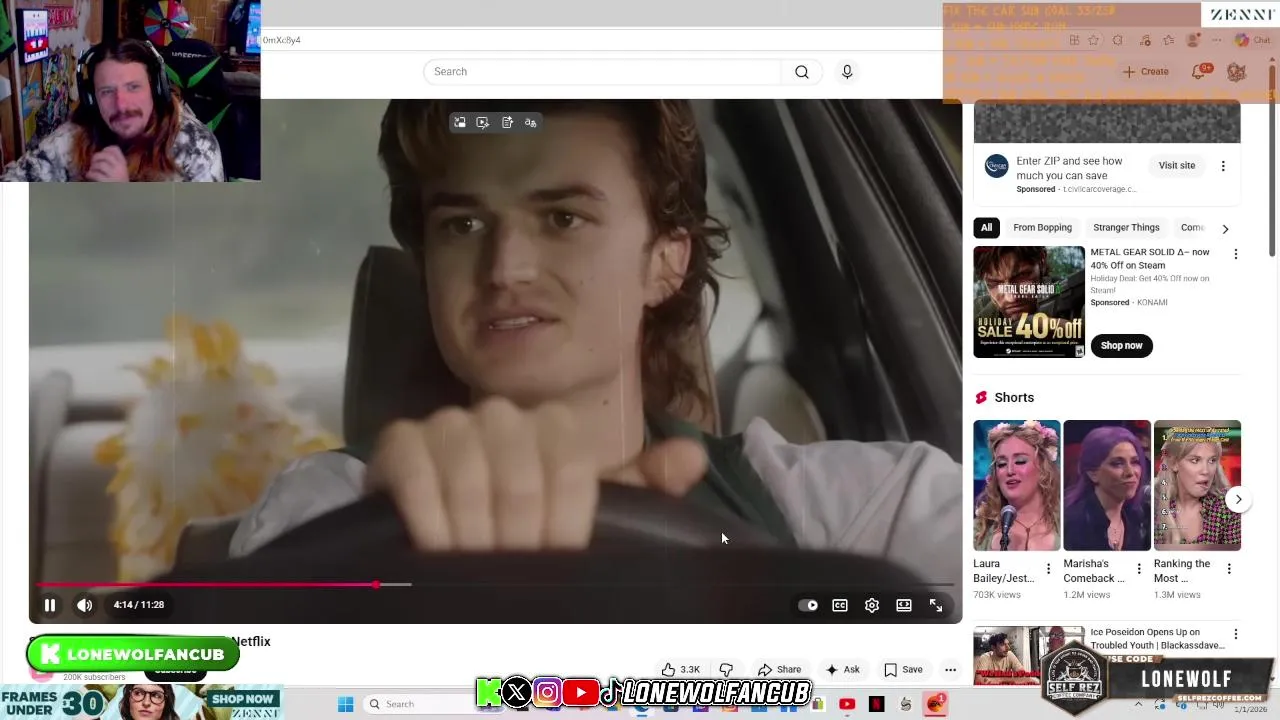Screen dimensions: 1280x720
Task: Toggle the autoplay switch in player
Action: point(808,605)
